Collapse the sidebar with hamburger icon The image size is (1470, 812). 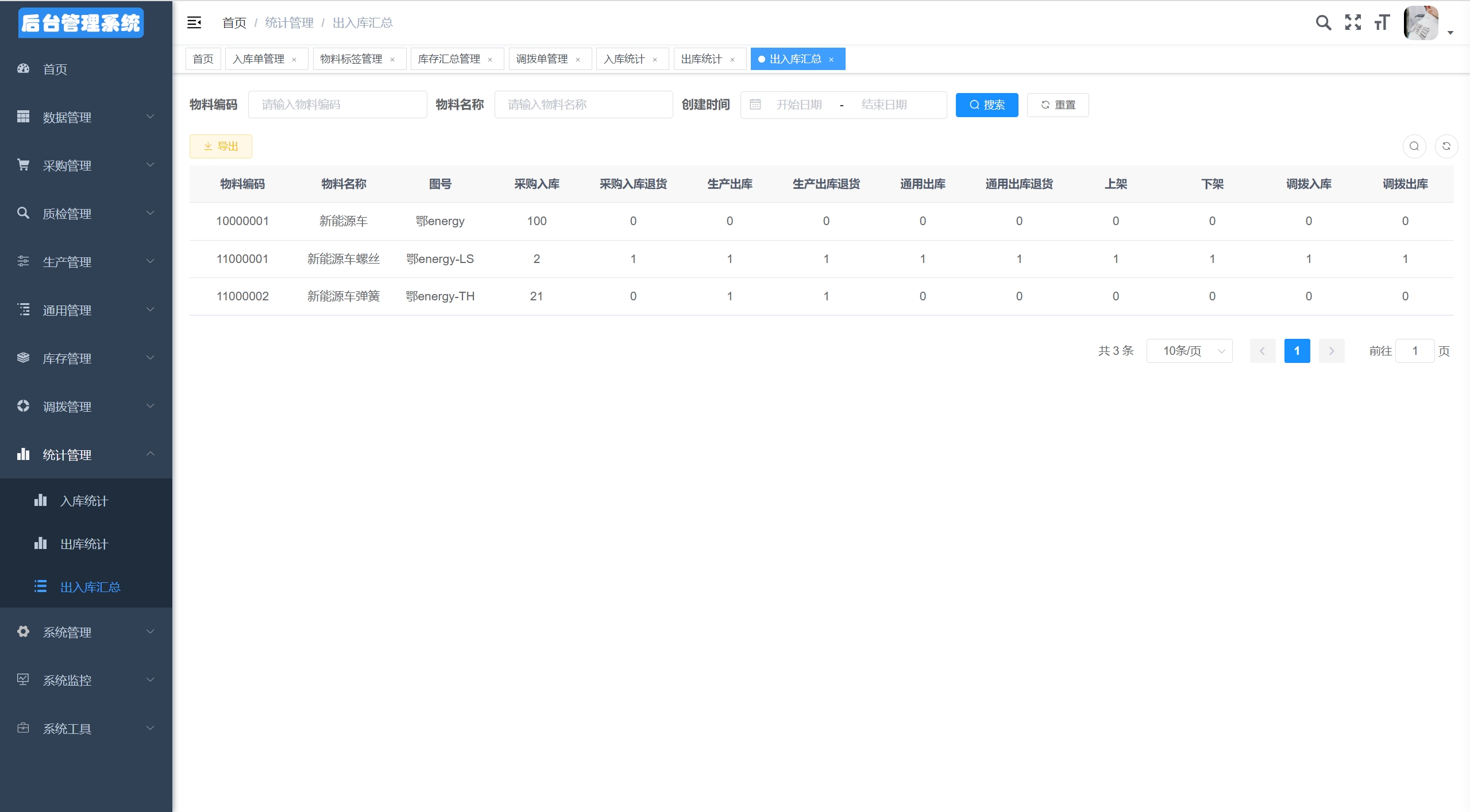point(194,23)
